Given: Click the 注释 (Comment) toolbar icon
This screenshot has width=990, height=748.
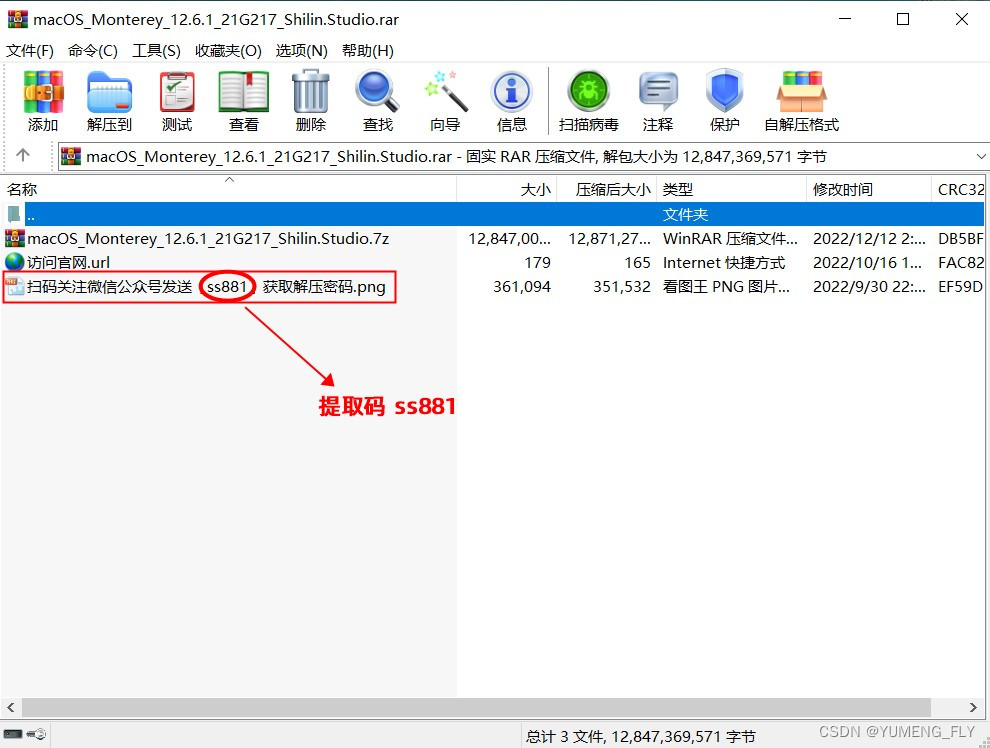Looking at the screenshot, I should pyautogui.click(x=658, y=92).
